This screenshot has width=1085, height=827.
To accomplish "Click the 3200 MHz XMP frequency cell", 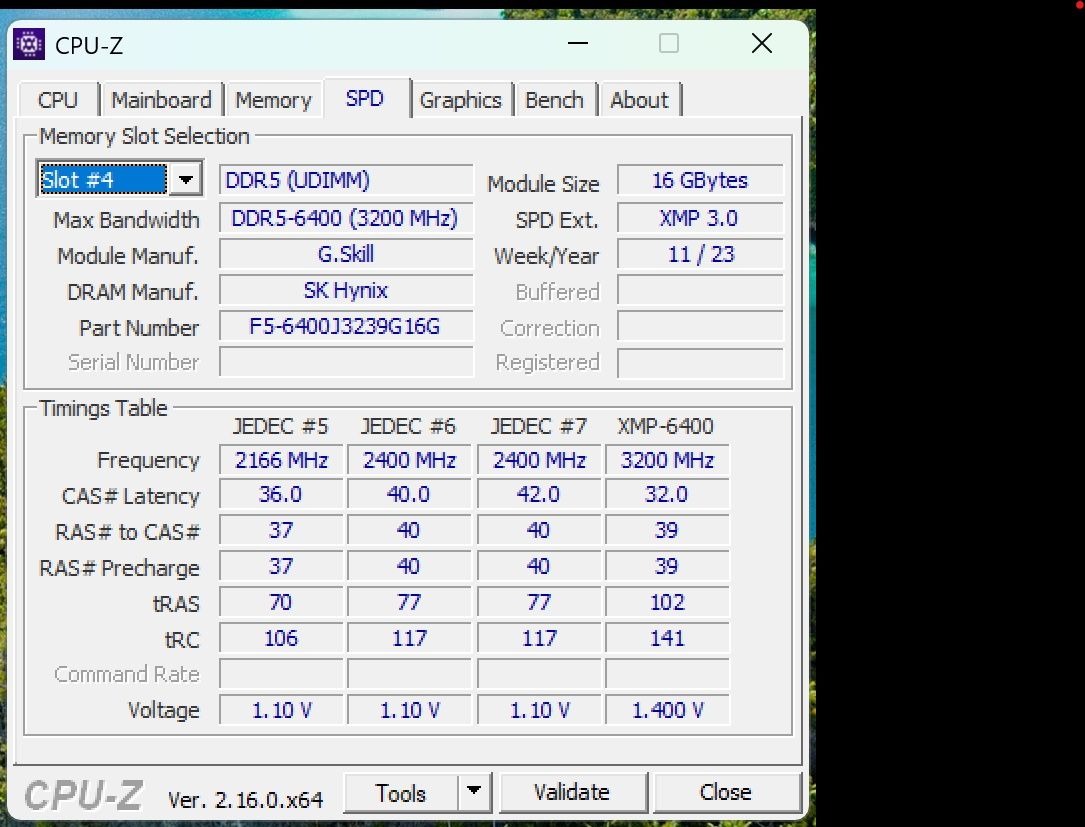I will click(x=667, y=460).
